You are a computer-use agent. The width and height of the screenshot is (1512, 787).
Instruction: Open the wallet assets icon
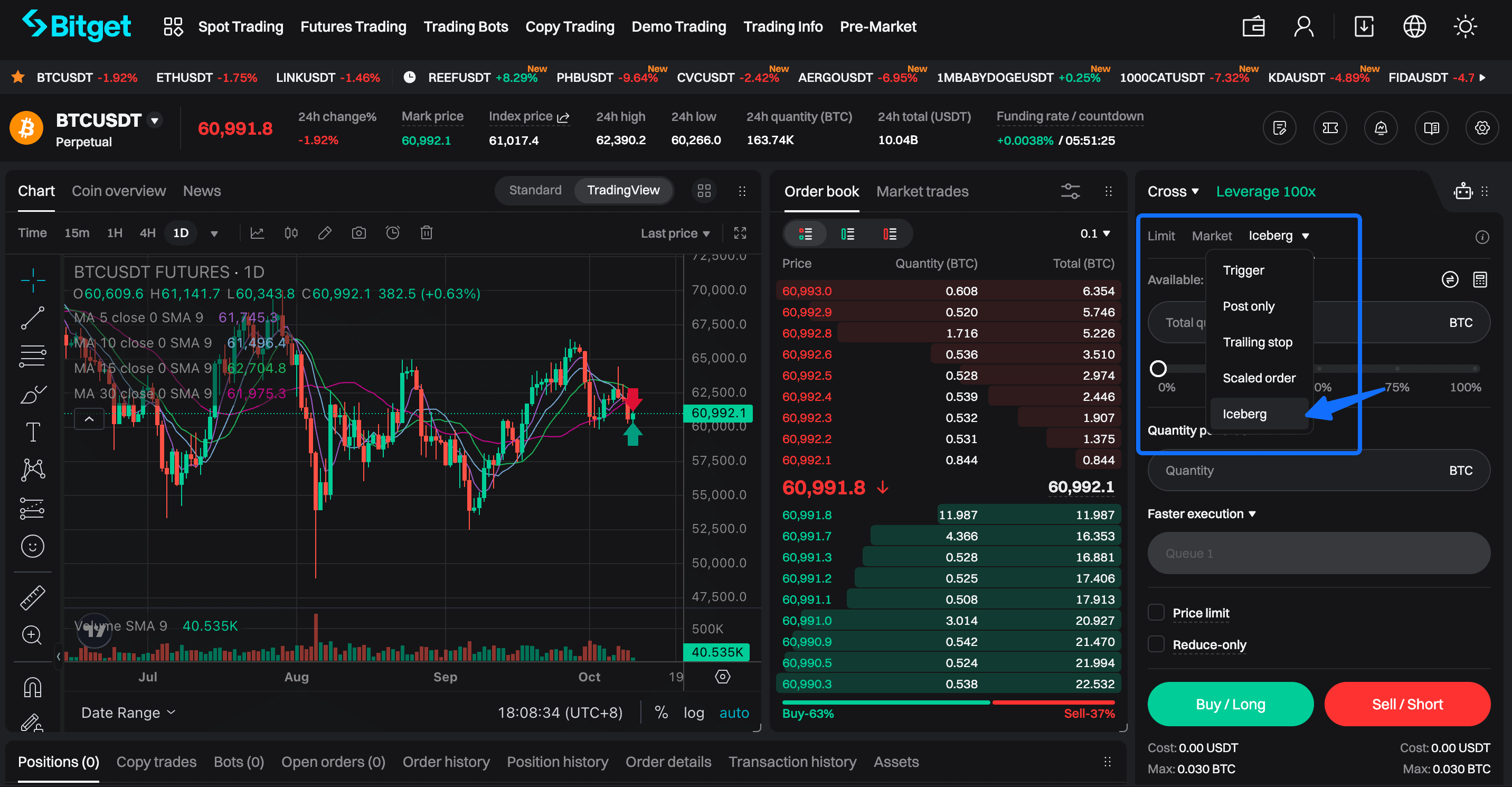pos(1253,26)
